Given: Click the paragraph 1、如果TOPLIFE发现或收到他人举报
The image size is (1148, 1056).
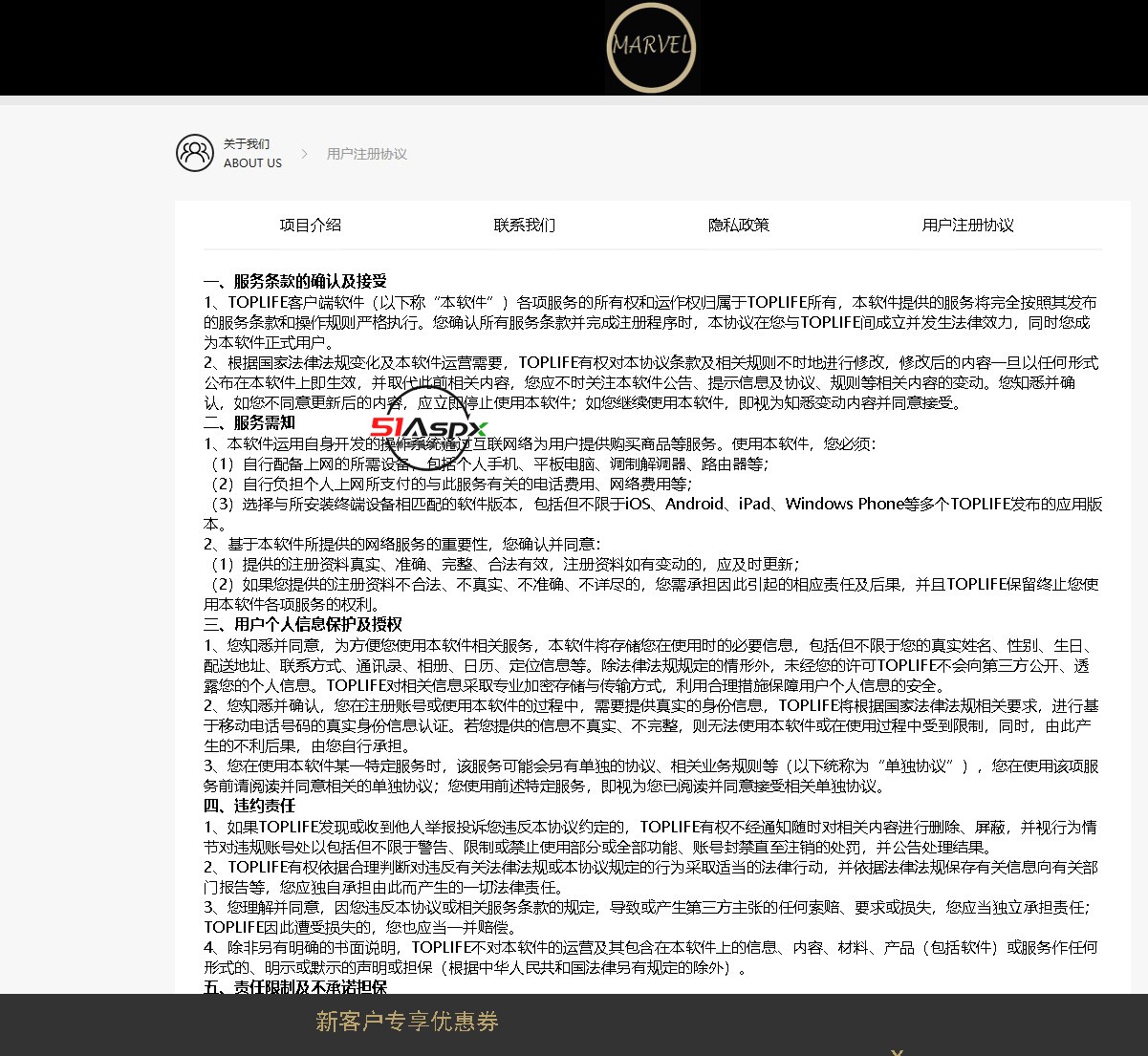Looking at the screenshot, I should 650,836.
